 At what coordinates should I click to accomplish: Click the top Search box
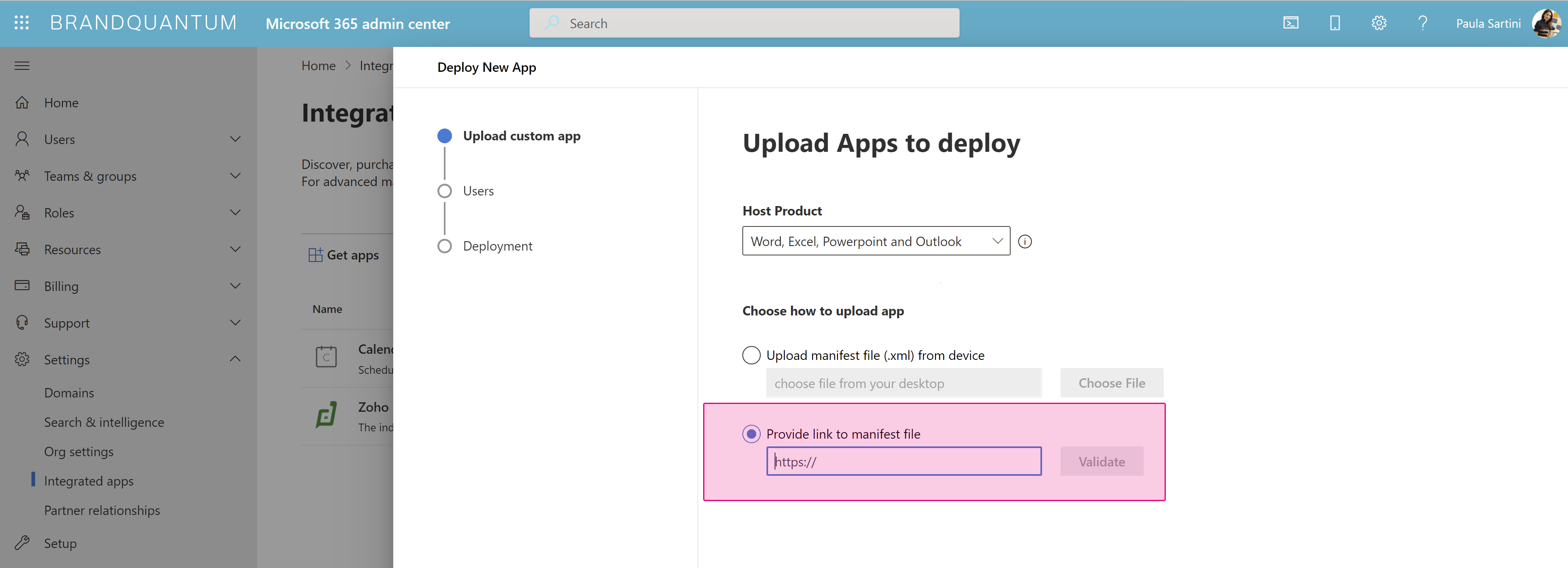pyautogui.click(x=744, y=23)
